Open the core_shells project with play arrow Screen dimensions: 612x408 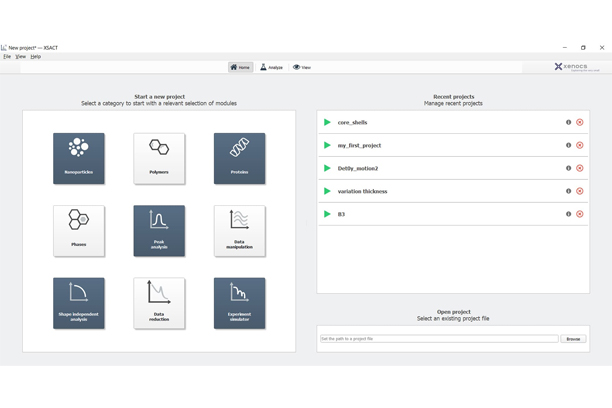327,122
